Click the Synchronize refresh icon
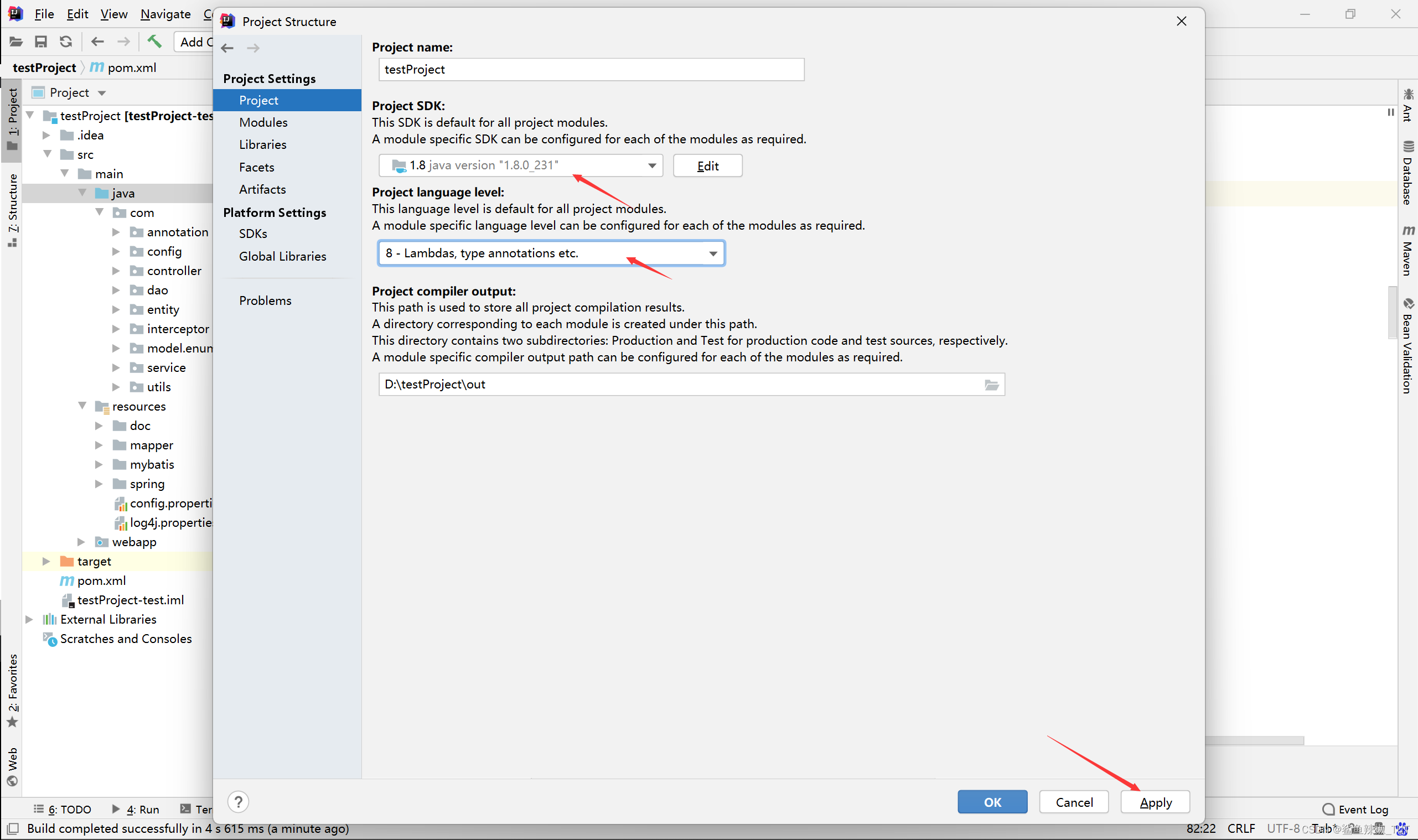Image resolution: width=1418 pixels, height=840 pixels. point(66,42)
